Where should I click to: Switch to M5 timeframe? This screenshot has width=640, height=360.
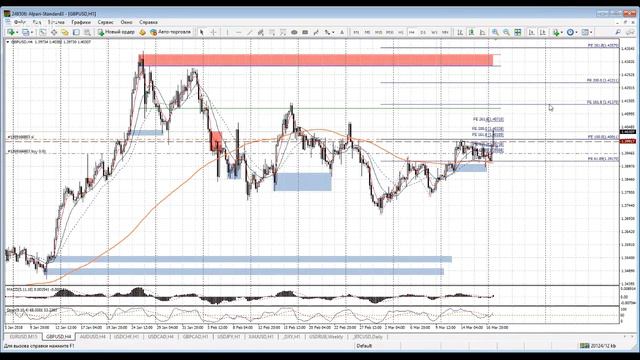coord(367,32)
